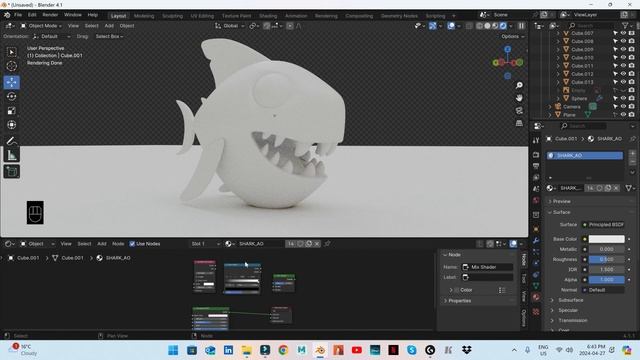This screenshot has height=360, width=640.
Task: Open Windows Start menu
Action: coord(173,350)
